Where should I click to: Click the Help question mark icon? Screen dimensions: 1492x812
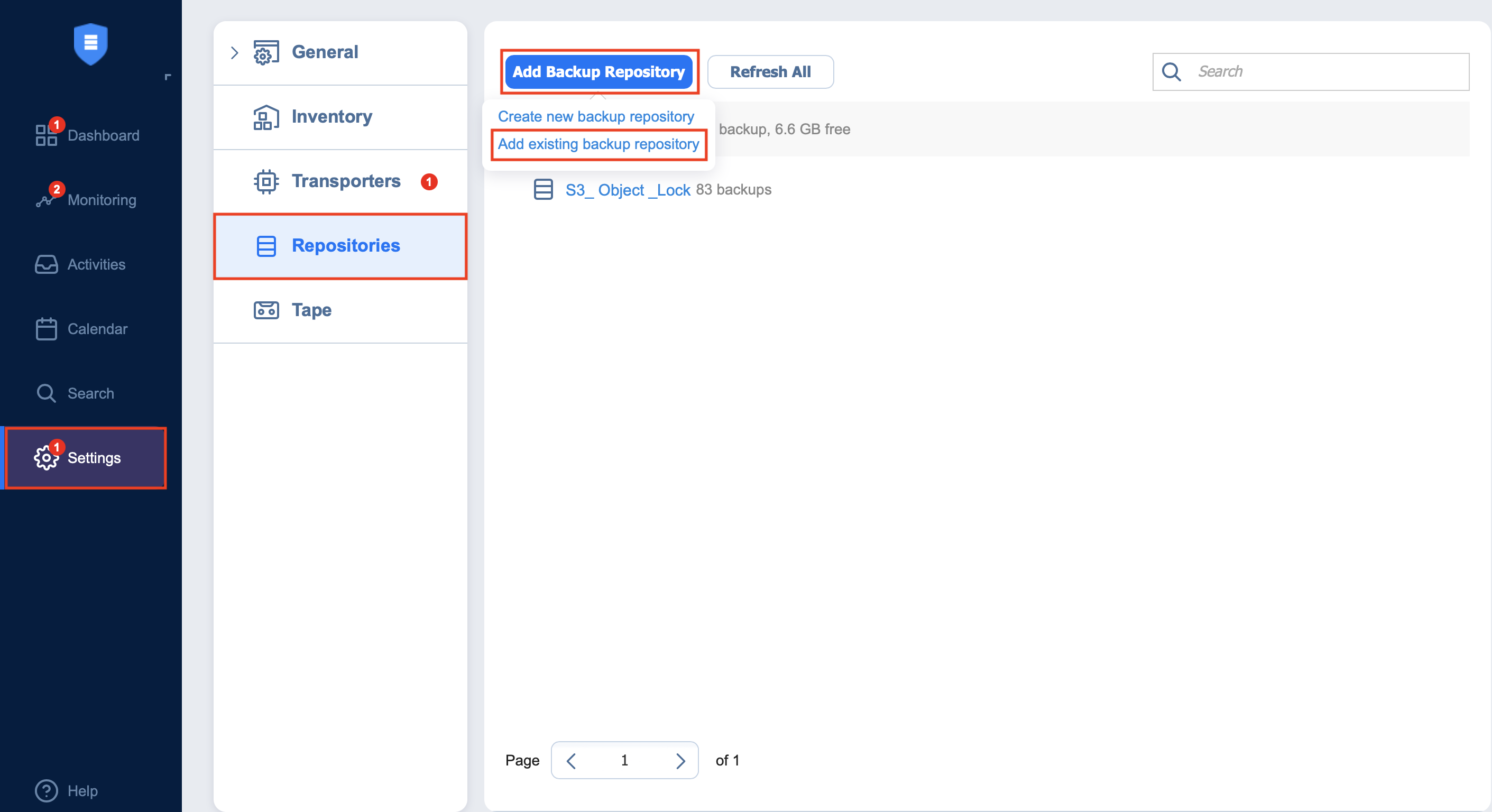[47, 791]
